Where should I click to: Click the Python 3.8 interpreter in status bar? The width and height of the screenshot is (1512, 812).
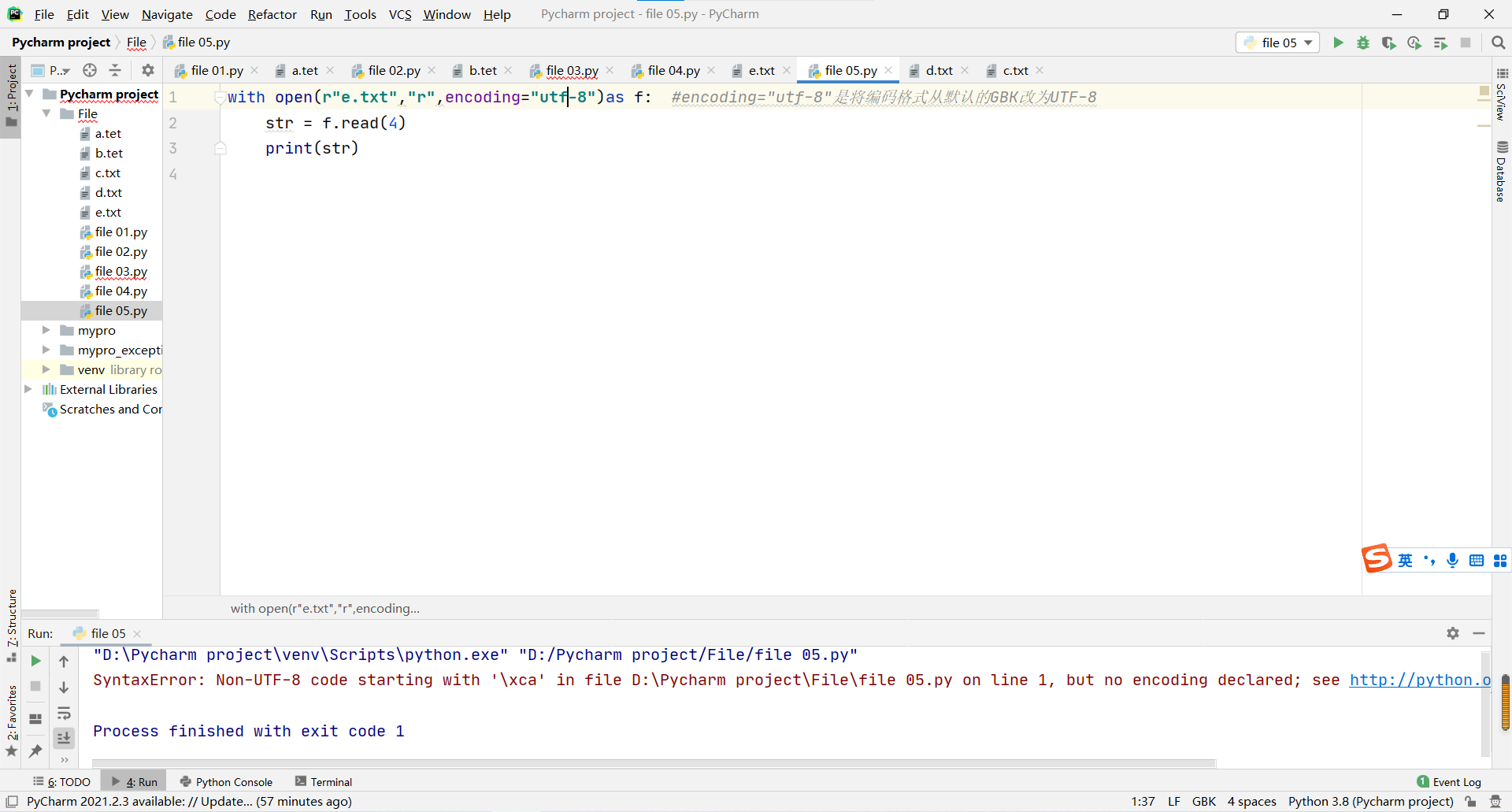[1370, 802]
